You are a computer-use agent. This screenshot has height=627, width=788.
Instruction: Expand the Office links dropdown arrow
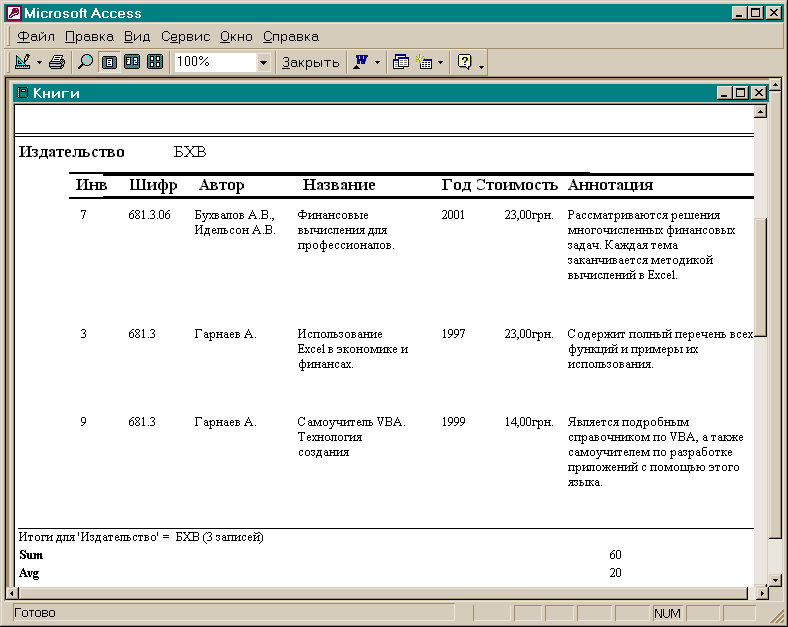click(377, 62)
